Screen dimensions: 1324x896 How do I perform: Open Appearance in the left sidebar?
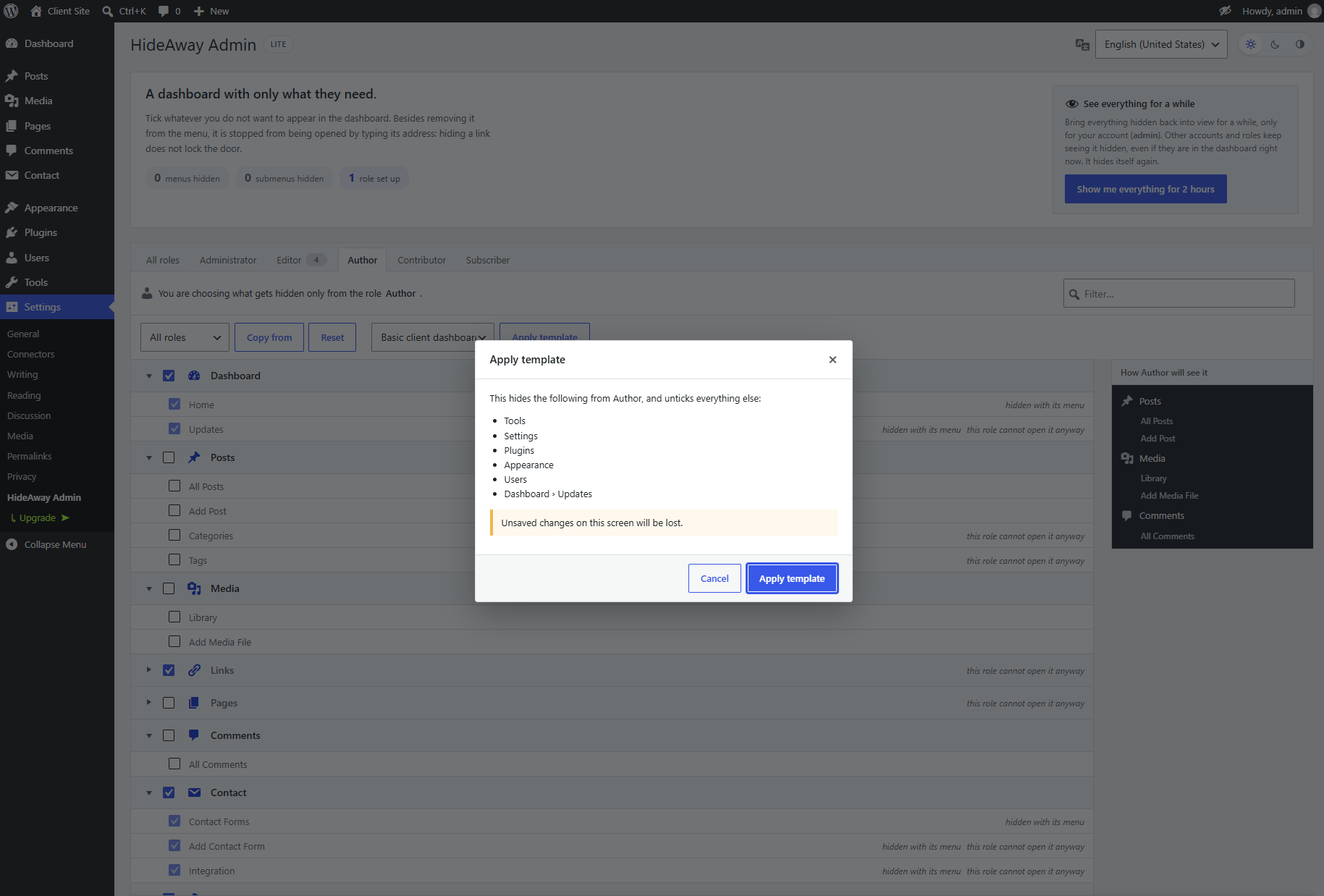51,208
